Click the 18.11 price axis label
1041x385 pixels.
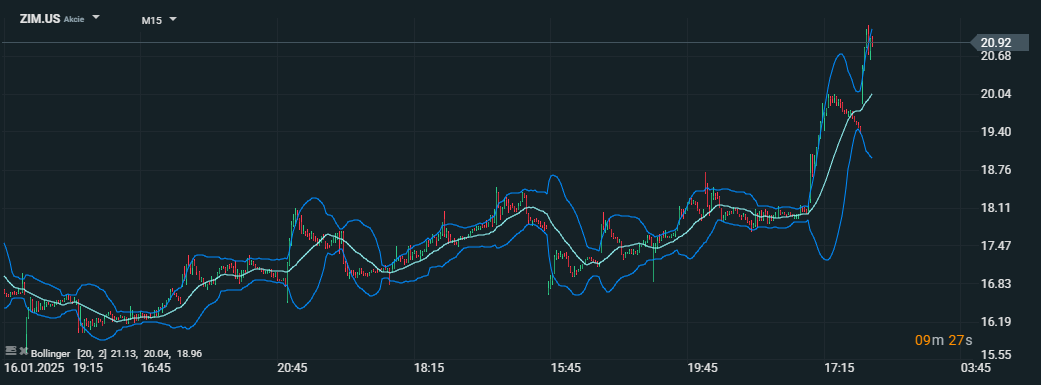point(995,208)
